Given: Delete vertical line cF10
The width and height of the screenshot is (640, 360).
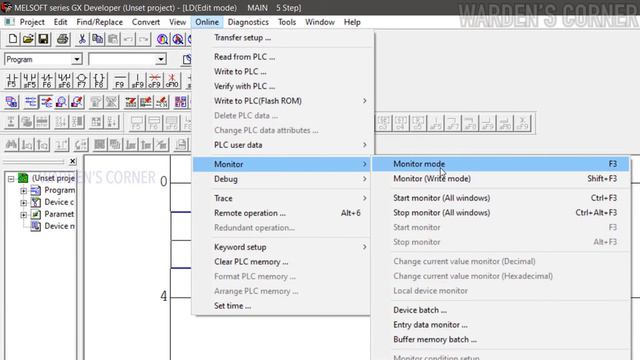Looking at the screenshot, I should [172, 80].
